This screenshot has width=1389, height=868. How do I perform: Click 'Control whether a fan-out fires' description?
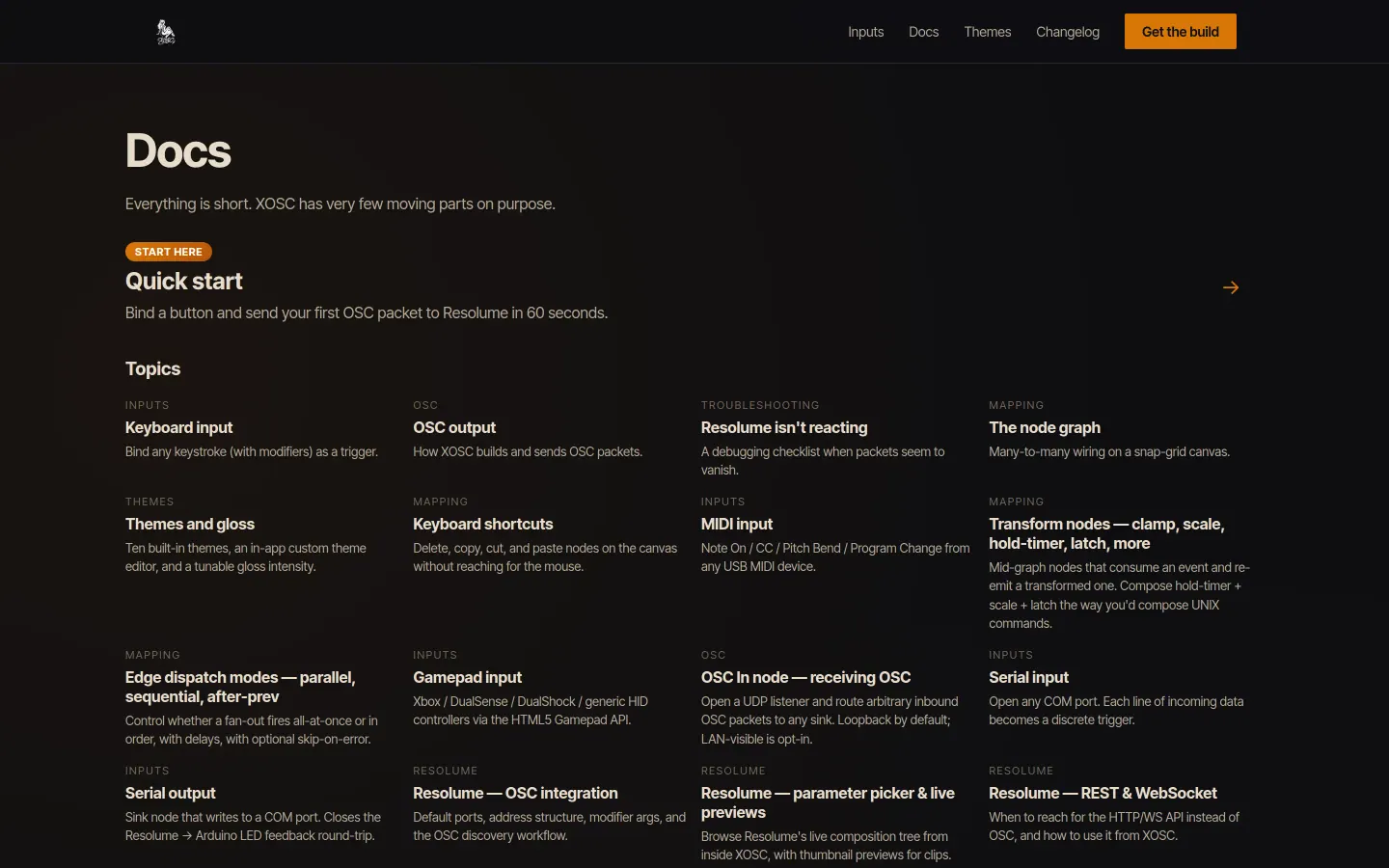pos(252,729)
